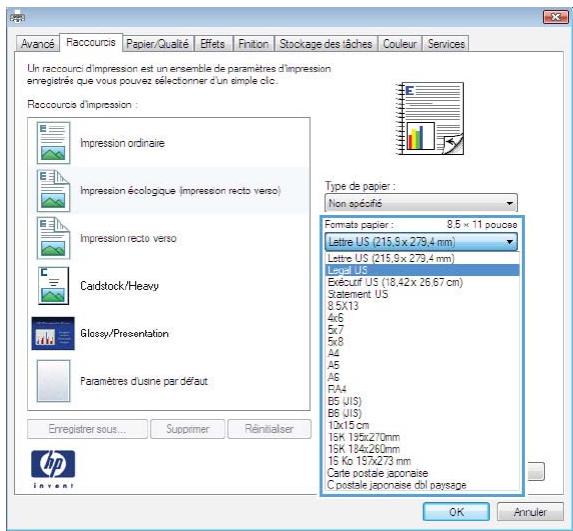Choose A6 paper format
573x531 pixels.
point(422,377)
